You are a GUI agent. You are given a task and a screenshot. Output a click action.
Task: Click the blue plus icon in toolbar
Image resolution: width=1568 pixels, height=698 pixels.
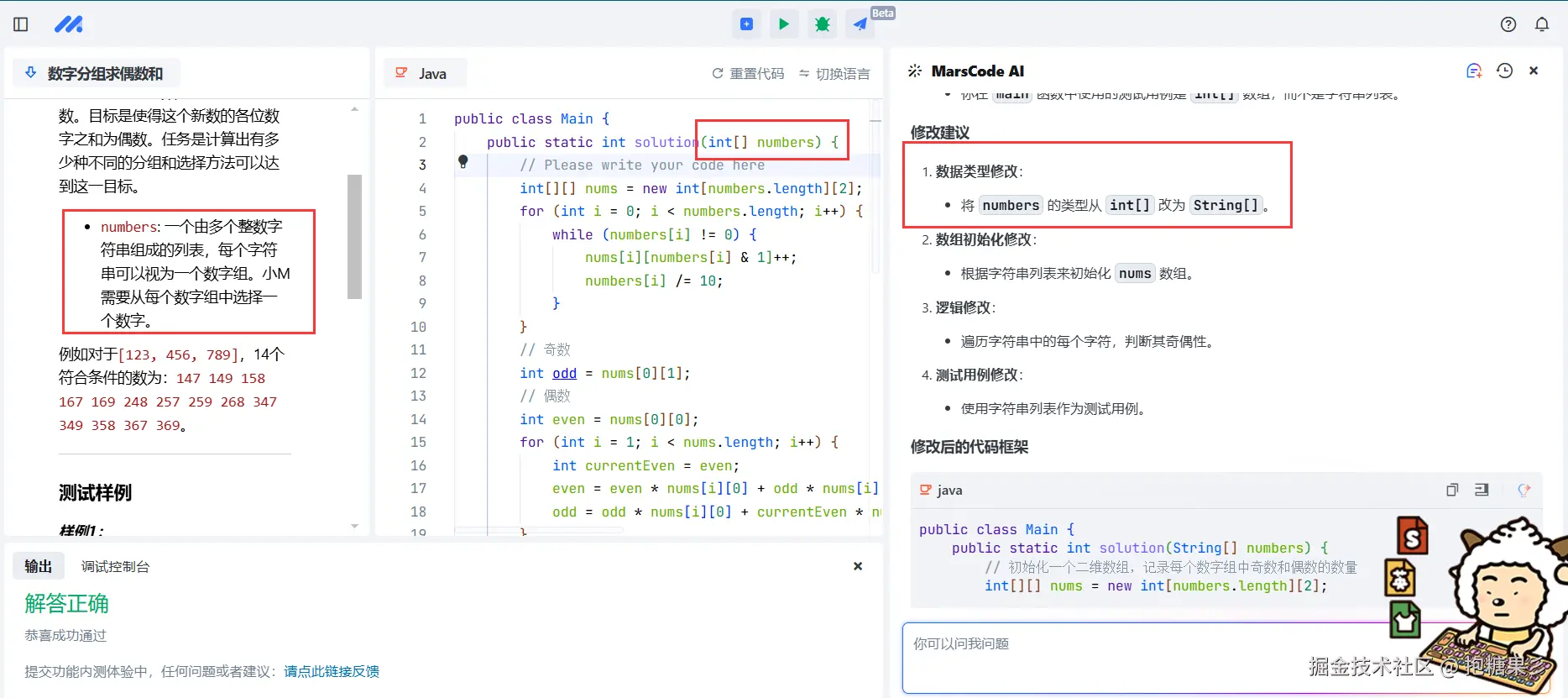pyautogui.click(x=746, y=24)
